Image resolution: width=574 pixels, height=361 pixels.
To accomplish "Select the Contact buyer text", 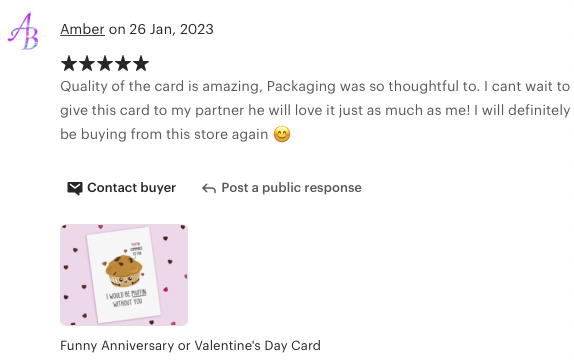I will click(131, 188).
